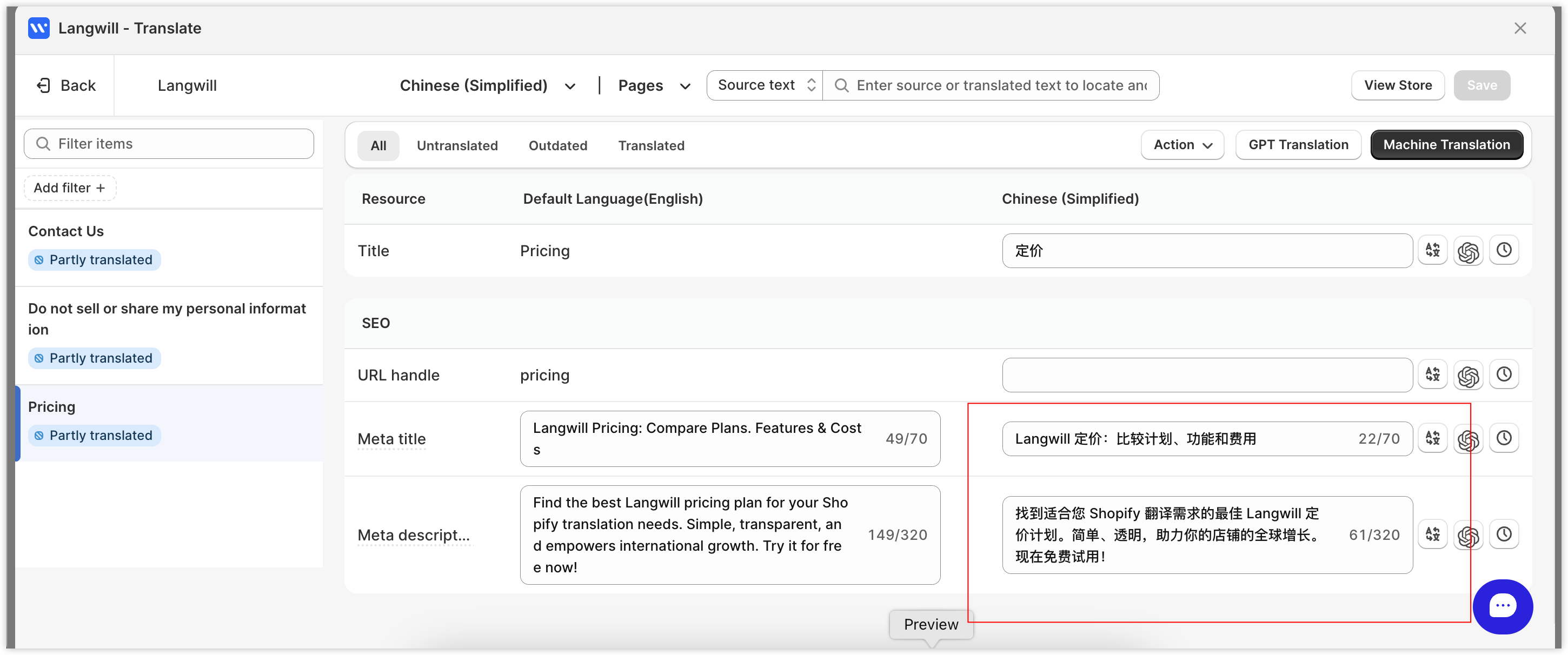Click machine translate icon for Meta title
Viewport: 1568px width, 655px height.
point(1432,438)
